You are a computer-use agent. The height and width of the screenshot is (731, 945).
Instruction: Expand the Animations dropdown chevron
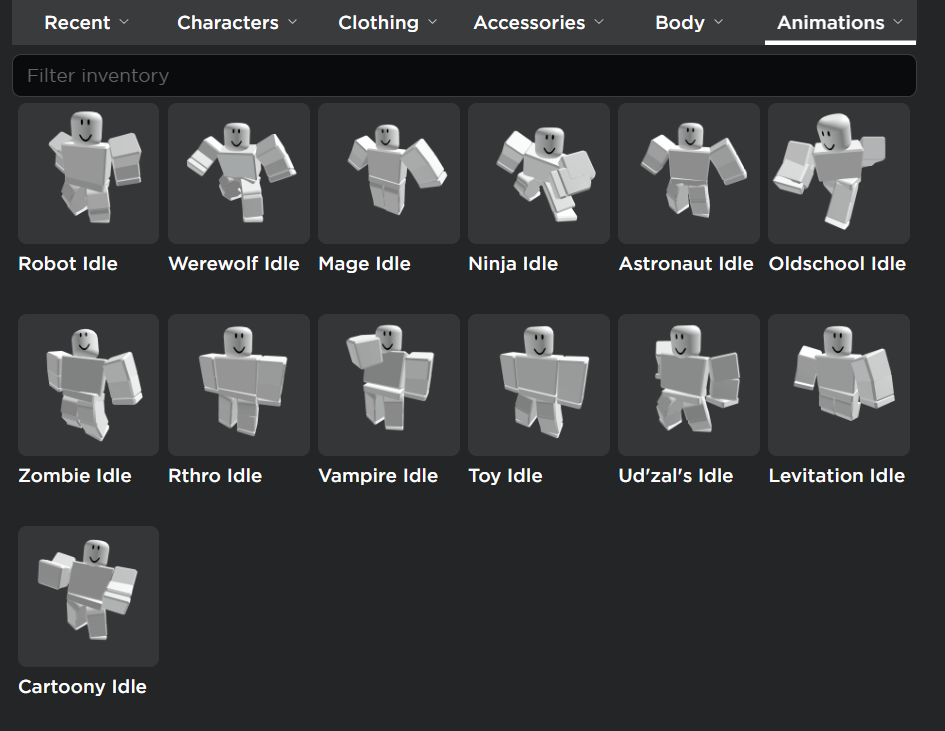click(x=898, y=22)
